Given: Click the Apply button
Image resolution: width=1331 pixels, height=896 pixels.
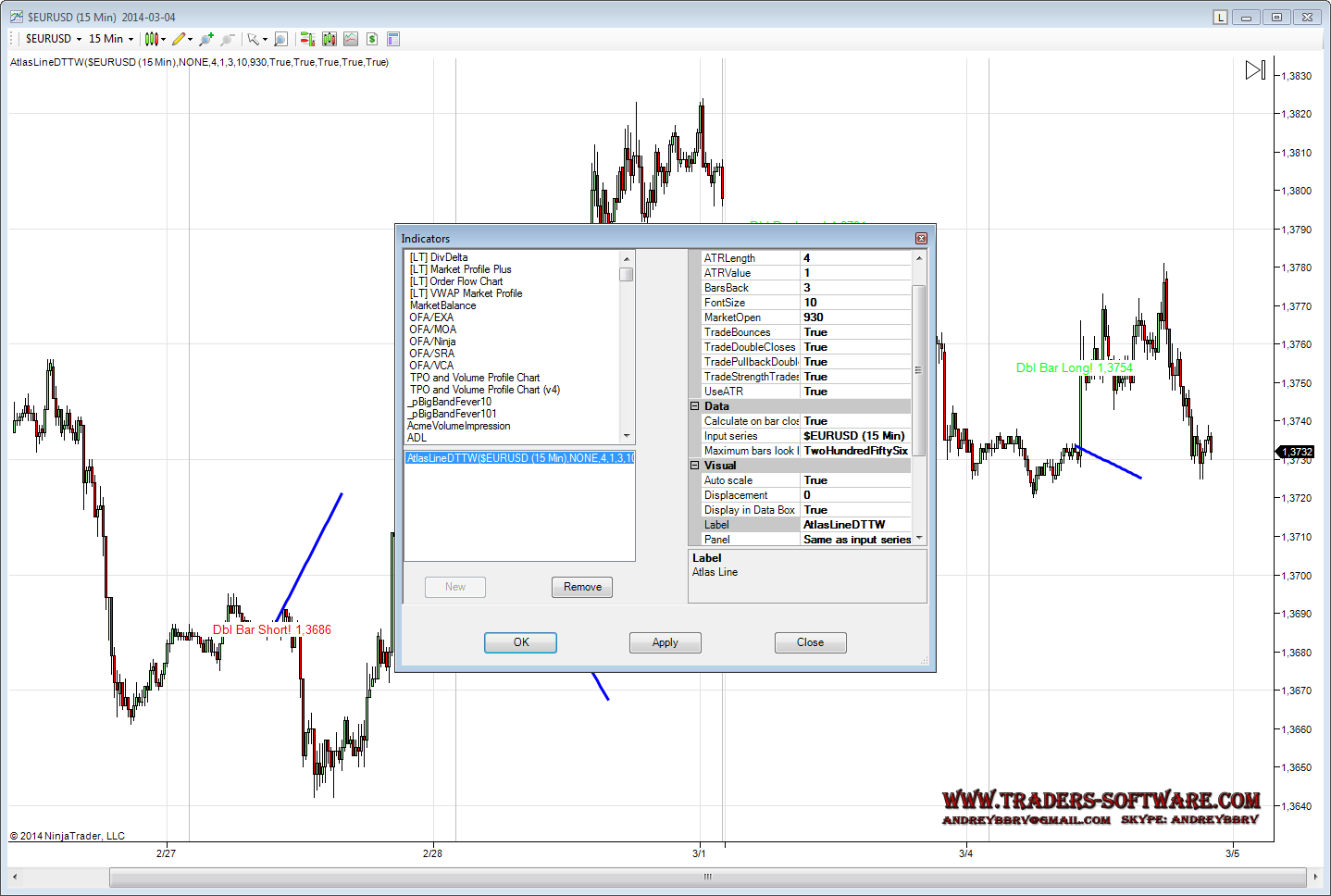Looking at the screenshot, I should pyautogui.click(x=665, y=642).
